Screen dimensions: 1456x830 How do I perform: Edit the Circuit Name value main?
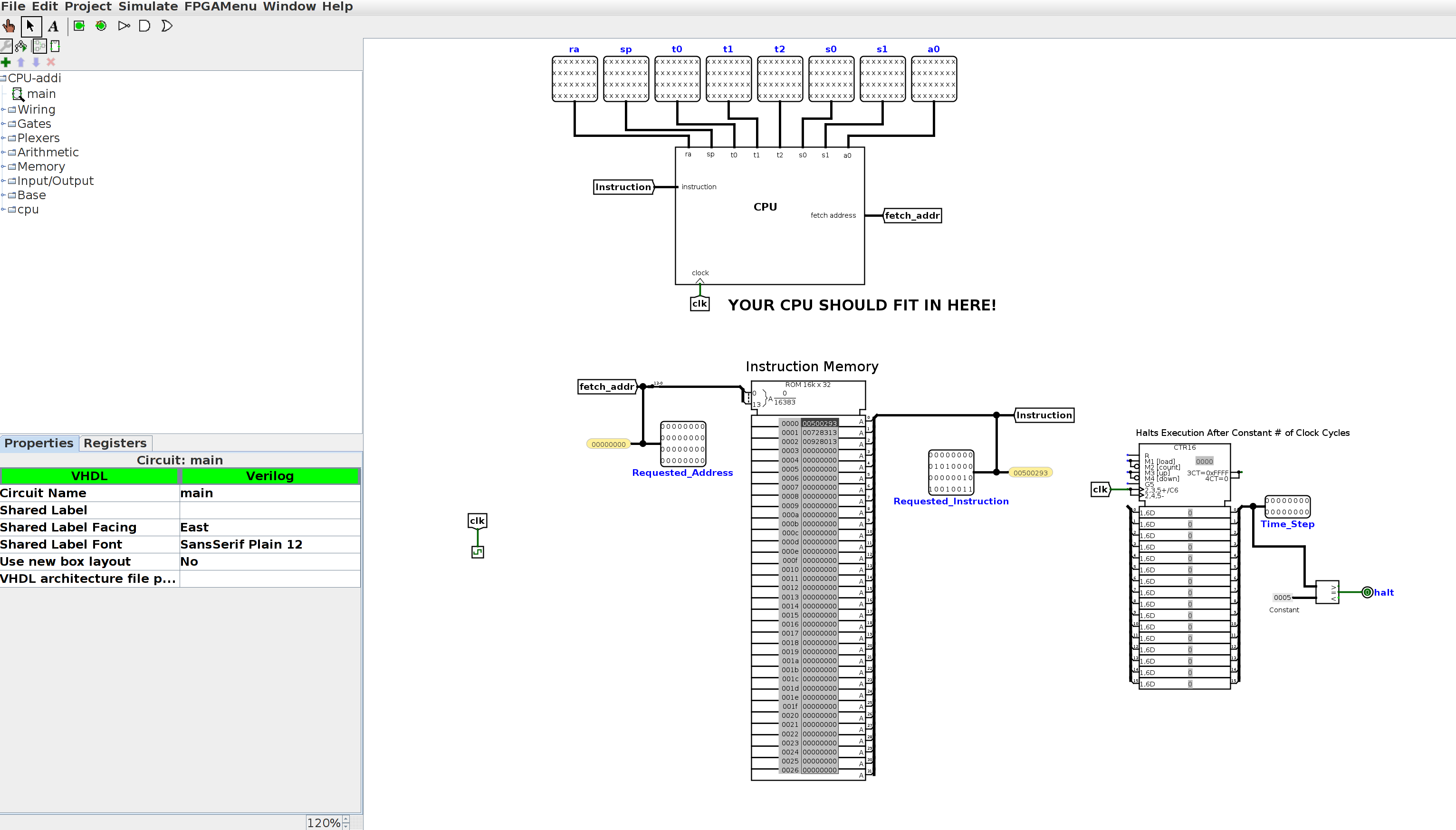tap(269, 493)
